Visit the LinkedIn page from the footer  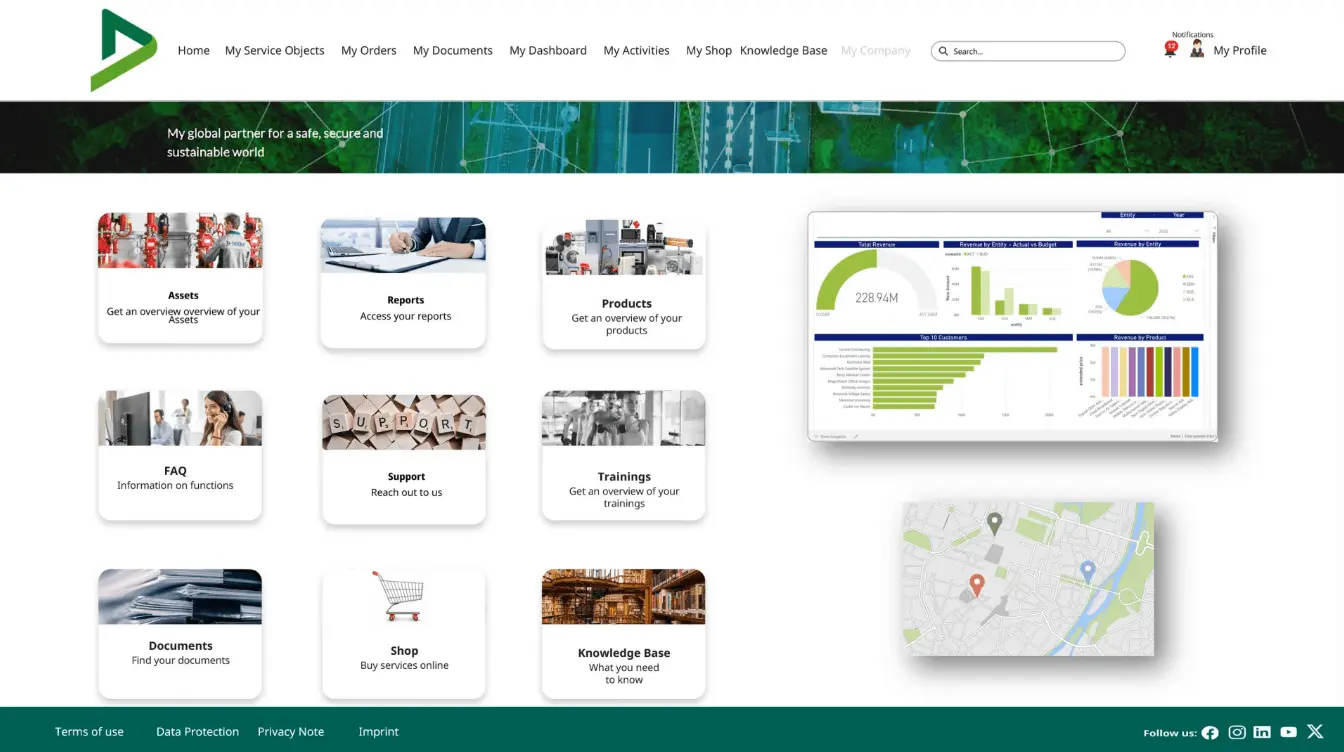point(1262,732)
